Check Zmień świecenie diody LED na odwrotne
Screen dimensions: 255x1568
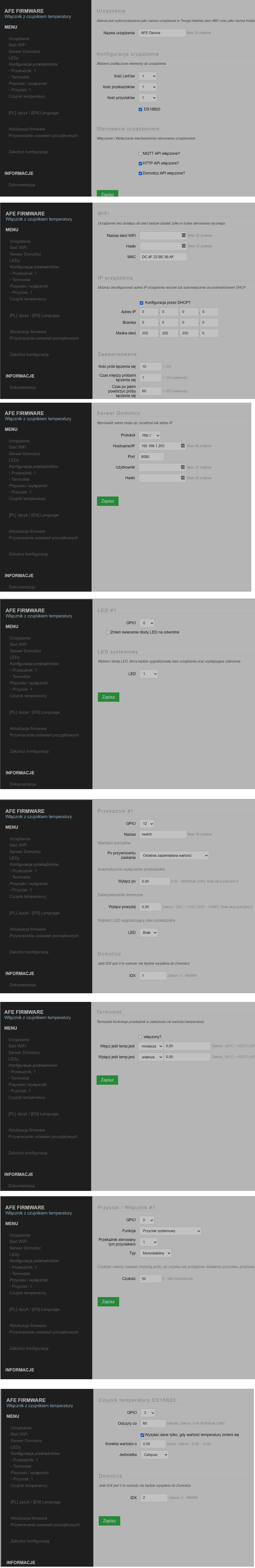click(108, 632)
